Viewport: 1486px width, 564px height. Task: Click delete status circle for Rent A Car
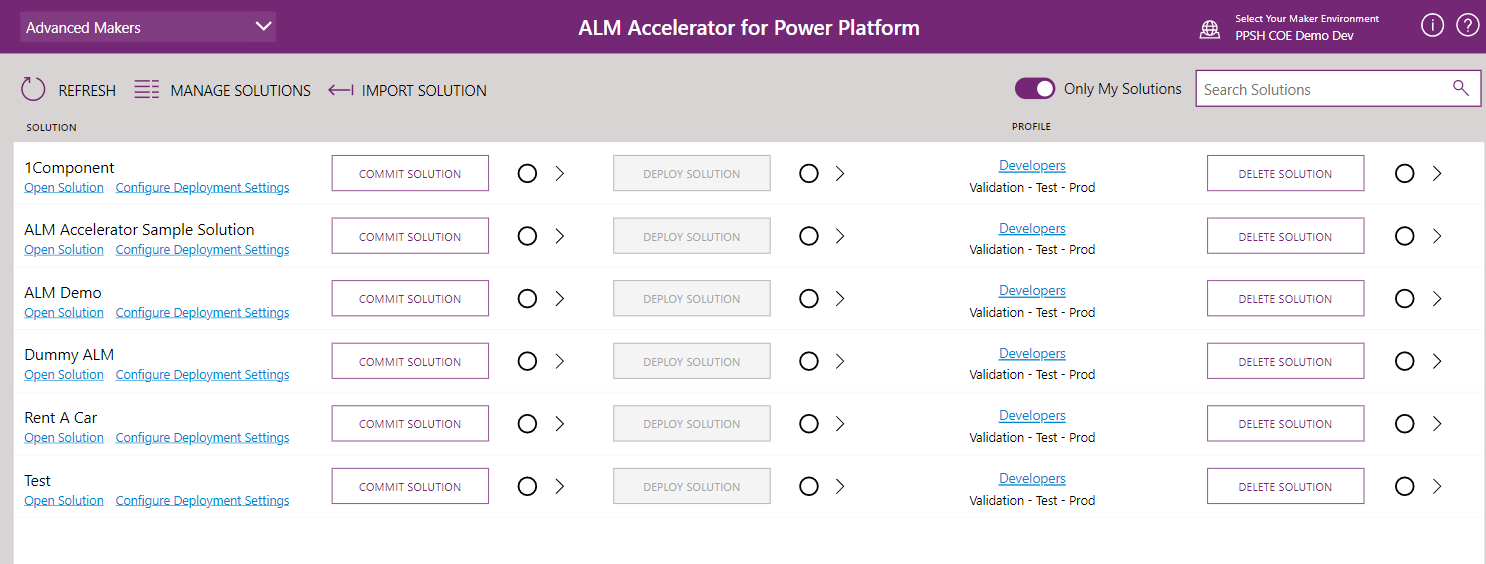pyautogui.click(x=1404, y=424)
